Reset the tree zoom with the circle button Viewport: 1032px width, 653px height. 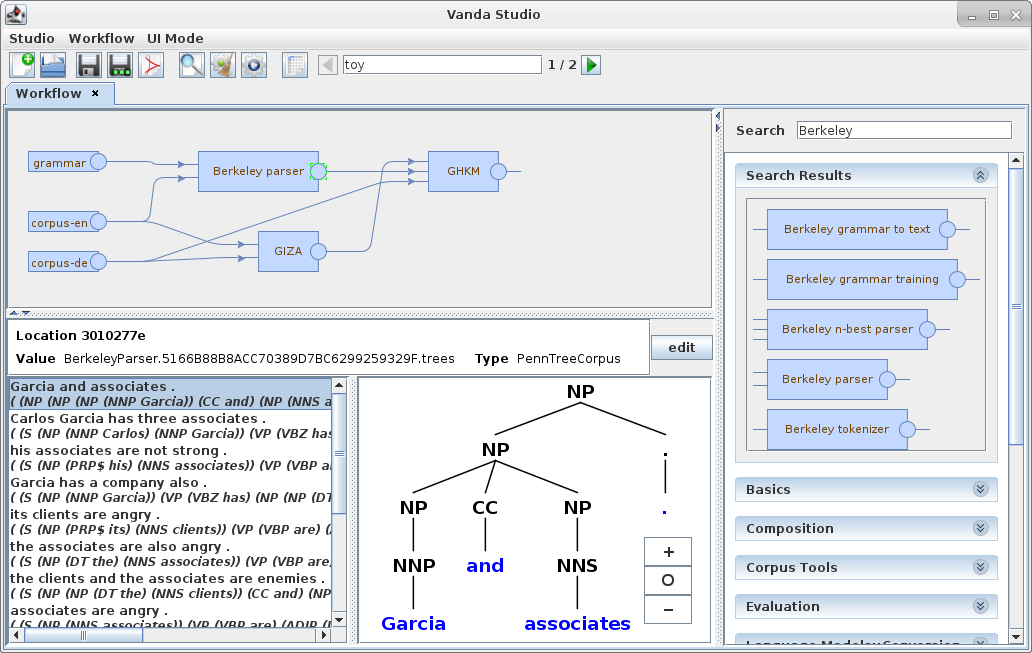coord(668,580)
